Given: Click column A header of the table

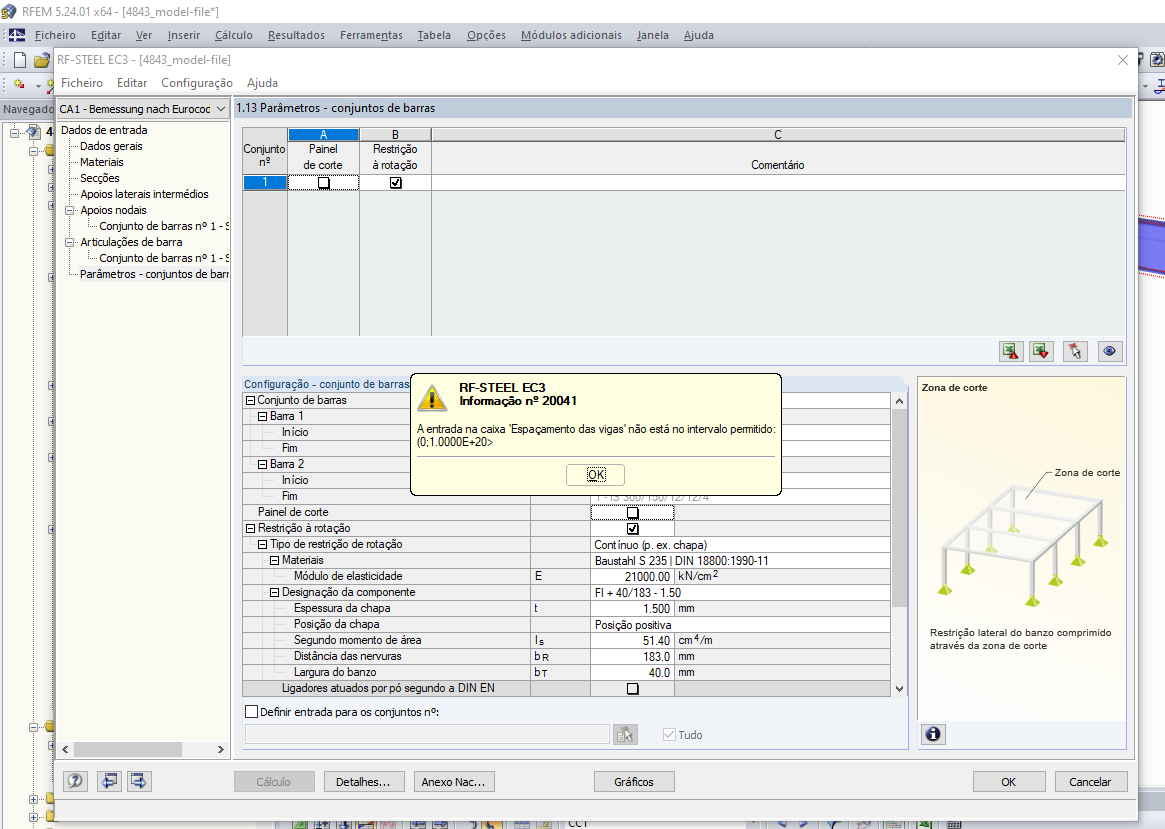Looking at the screenshot, I should pos(323,134).
